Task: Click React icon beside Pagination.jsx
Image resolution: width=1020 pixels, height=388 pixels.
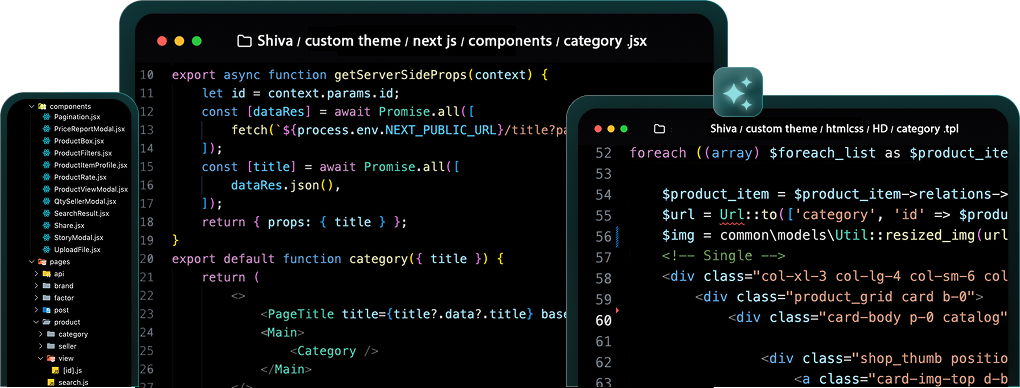Action: 47,117
